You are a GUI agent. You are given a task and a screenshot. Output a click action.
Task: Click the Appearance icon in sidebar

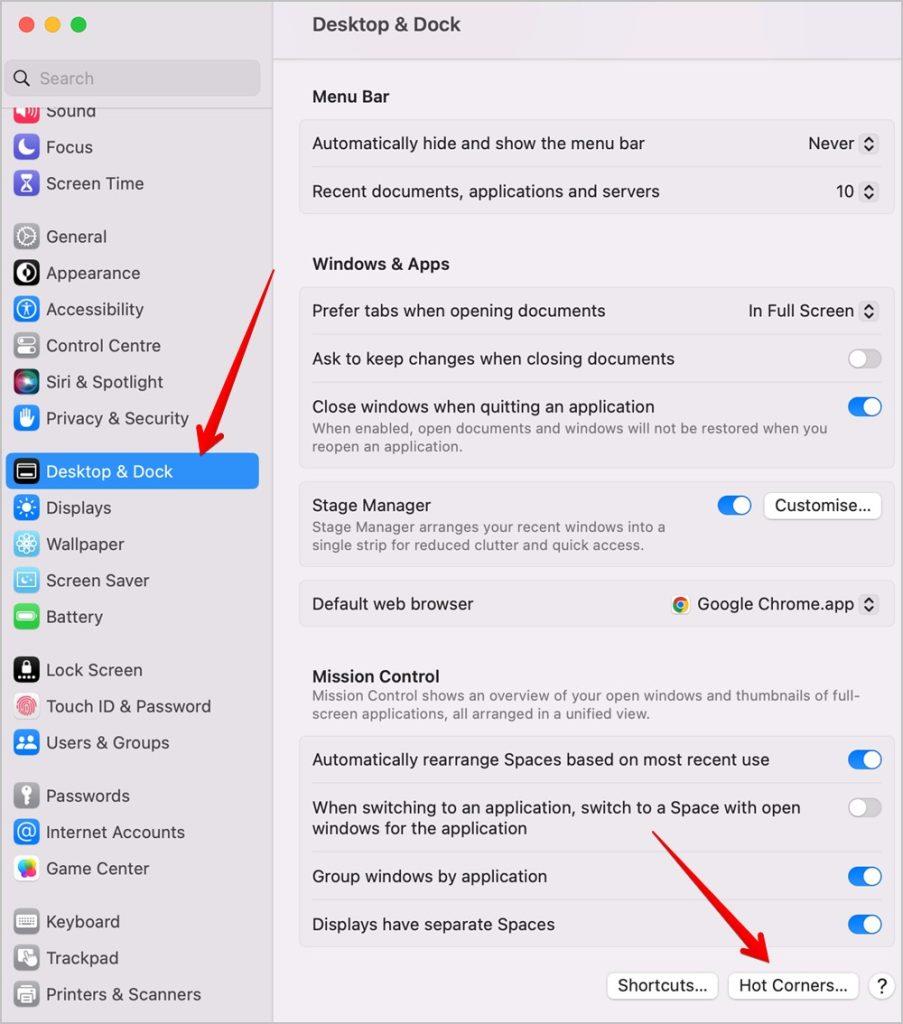pyautogui.click(x=26, y=273)
